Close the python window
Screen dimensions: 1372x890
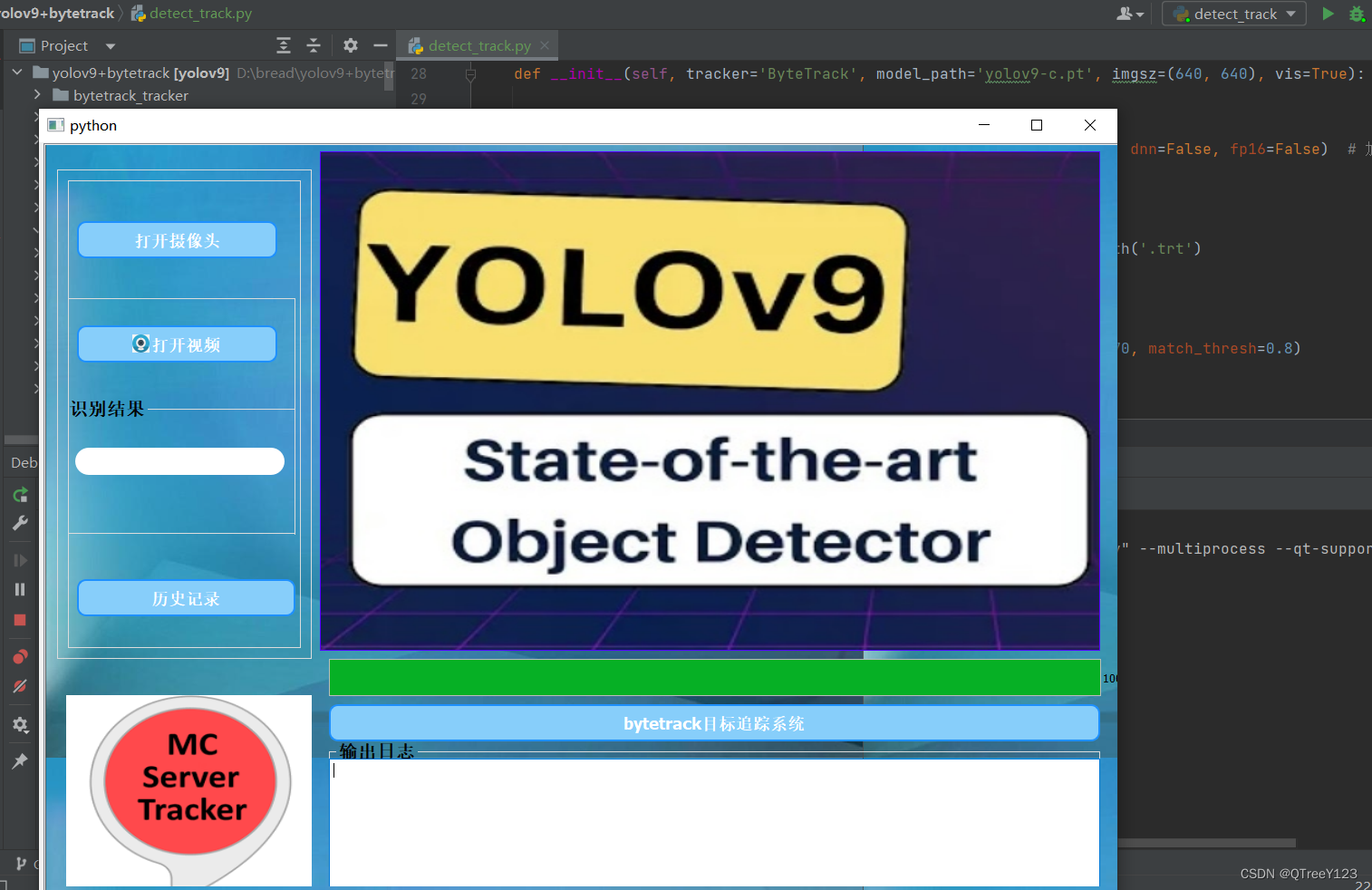tap(1090, 125)
